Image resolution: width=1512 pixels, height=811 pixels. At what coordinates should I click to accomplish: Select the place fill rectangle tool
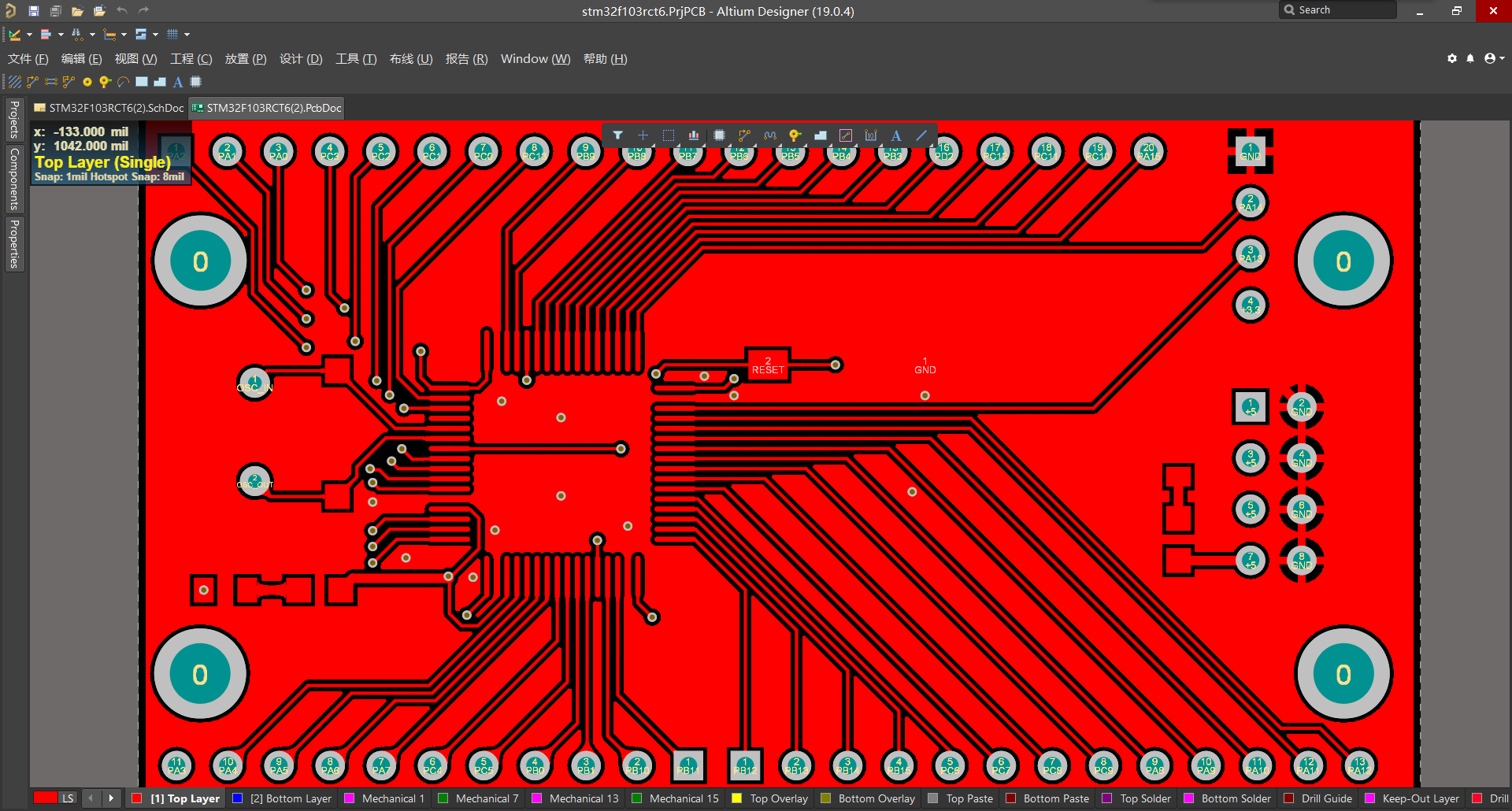tap(142, 82)
